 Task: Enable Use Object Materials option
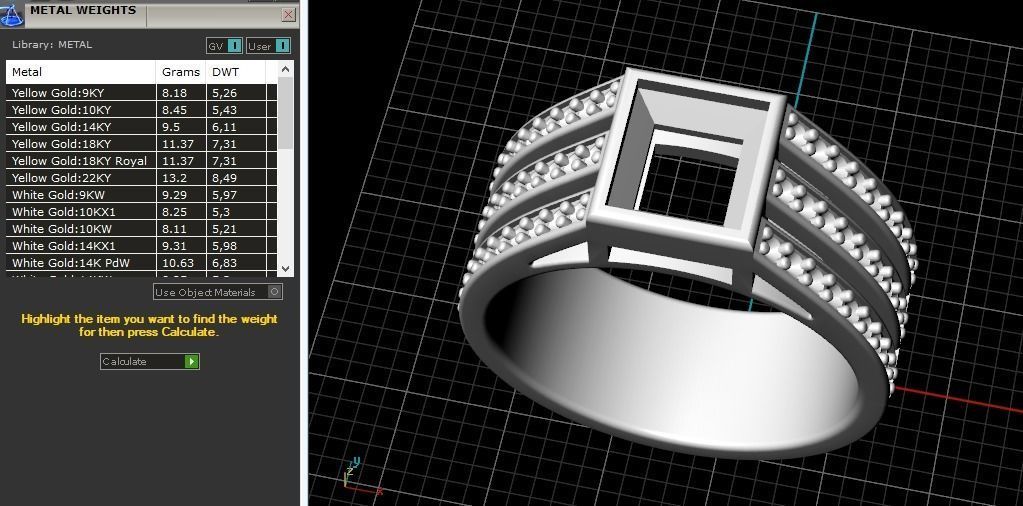(x=218, y=292)
